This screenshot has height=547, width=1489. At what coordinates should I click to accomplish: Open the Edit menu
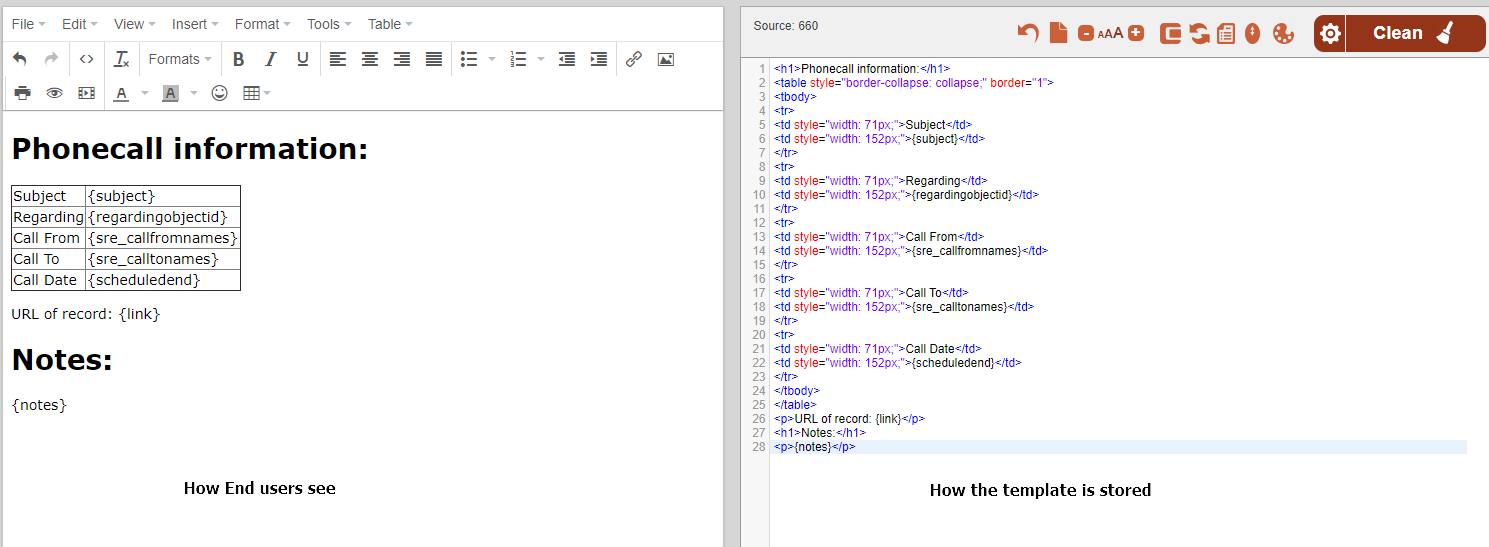[80, 24]
